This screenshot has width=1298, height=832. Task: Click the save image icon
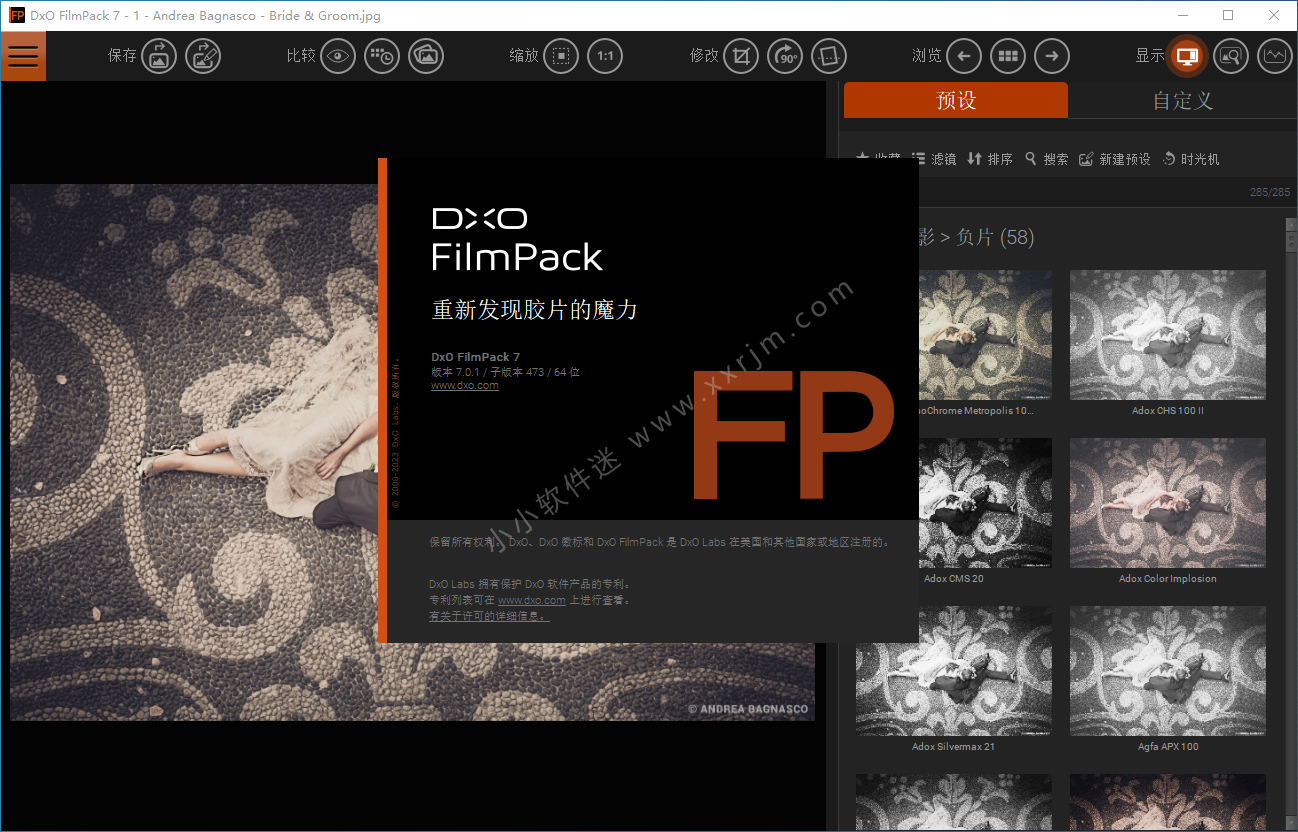(158, 56)
